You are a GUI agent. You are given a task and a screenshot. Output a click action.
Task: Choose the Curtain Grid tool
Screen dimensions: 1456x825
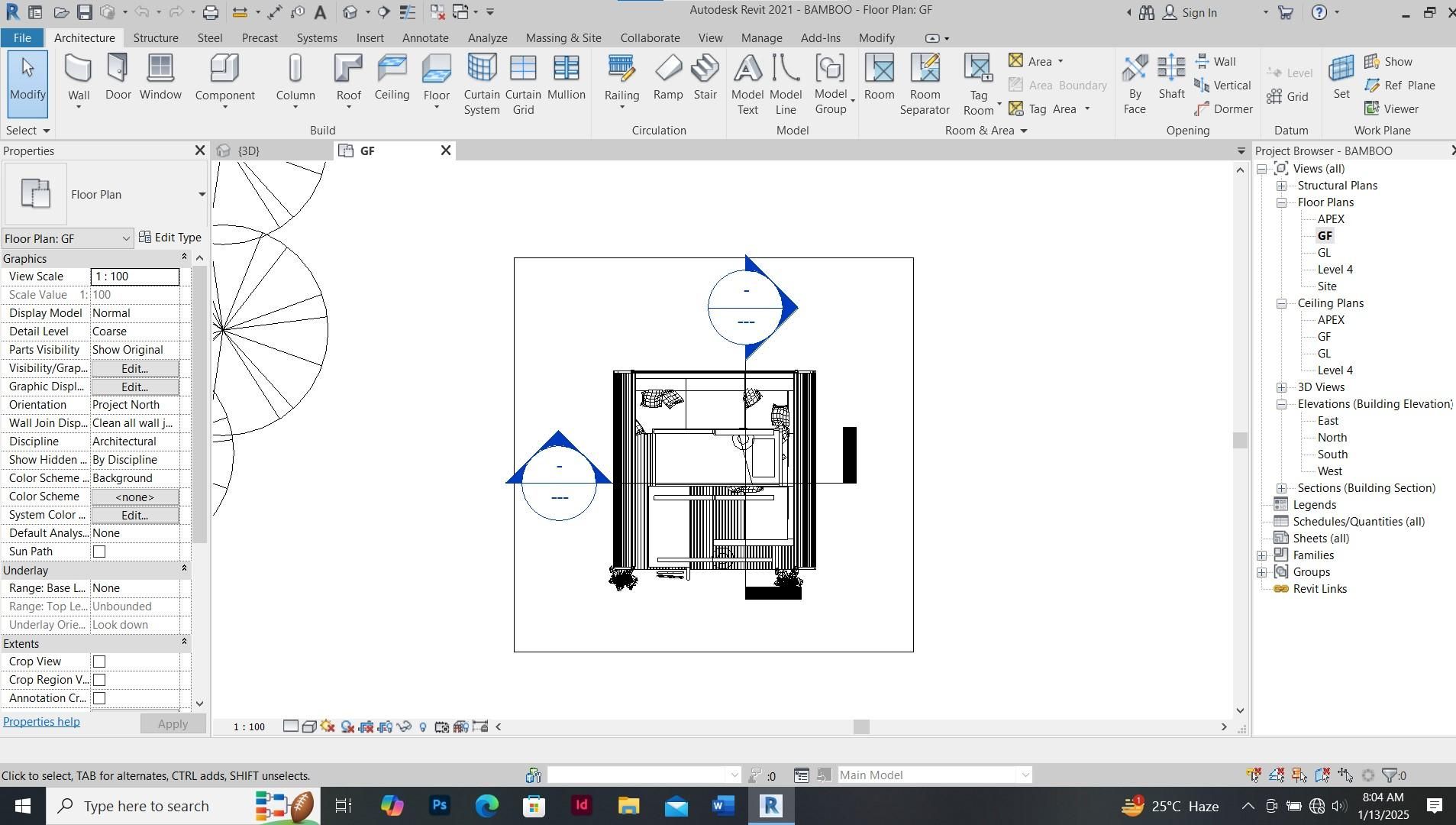[523, 85]
